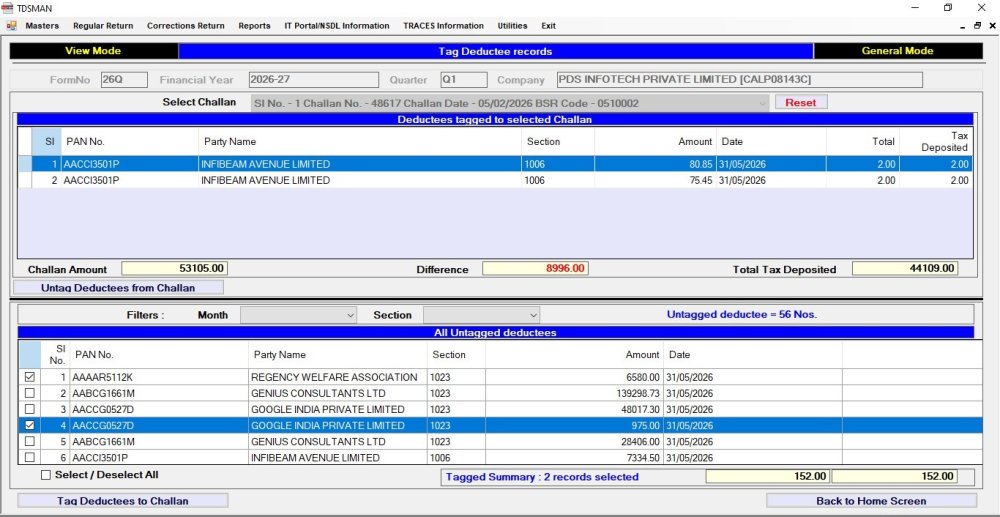Click the Difference amount field 8996.00

click(x=535, y=268)
